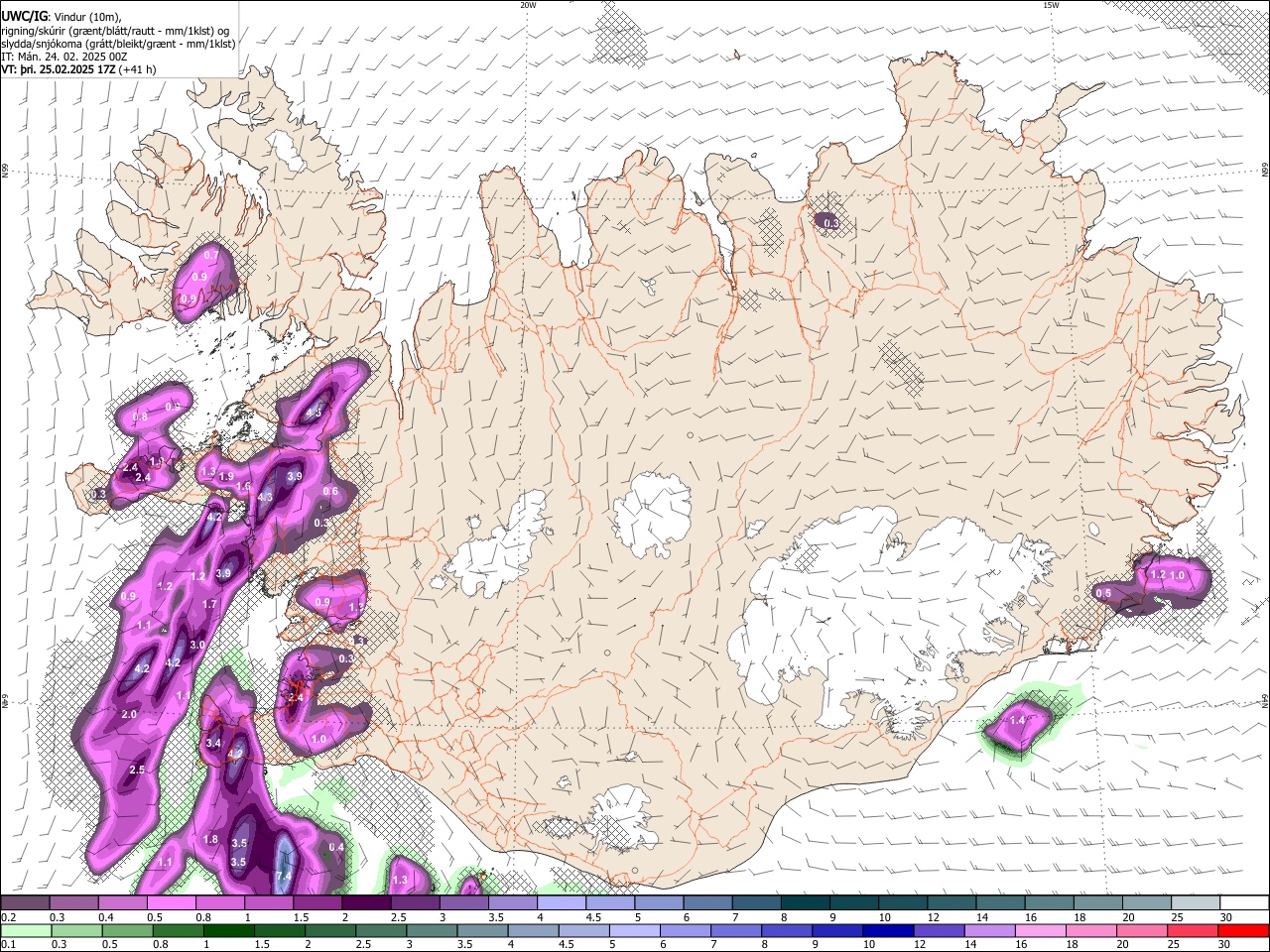Viewport: 1270px width, 952px height.
Task: Click the 'IT: Mán. 24. 02. 2025 00Z' line
Action: (63, 57)
